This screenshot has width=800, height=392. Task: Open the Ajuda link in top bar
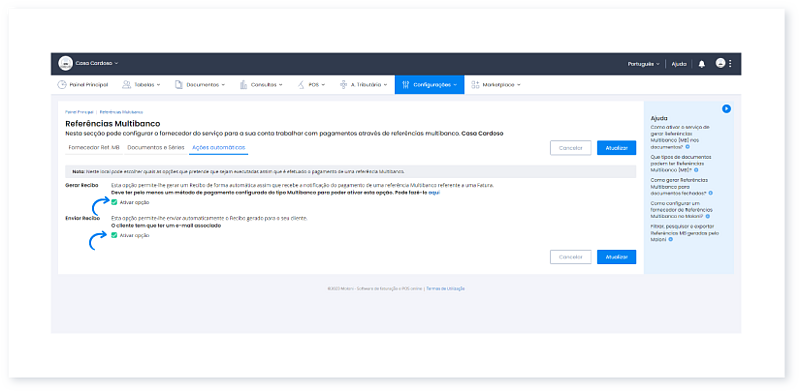[x=679, y=64]
